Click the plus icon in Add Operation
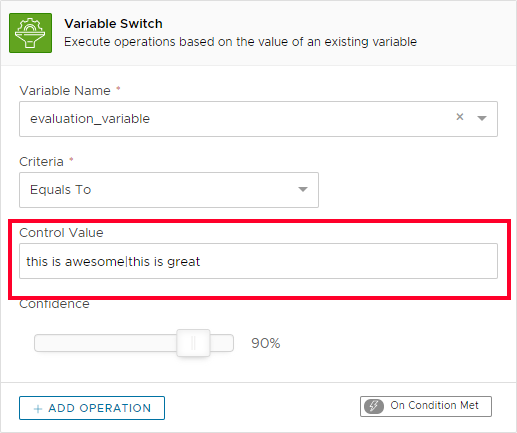This screenshot has height=433, width=517. (x=38, y=409)
